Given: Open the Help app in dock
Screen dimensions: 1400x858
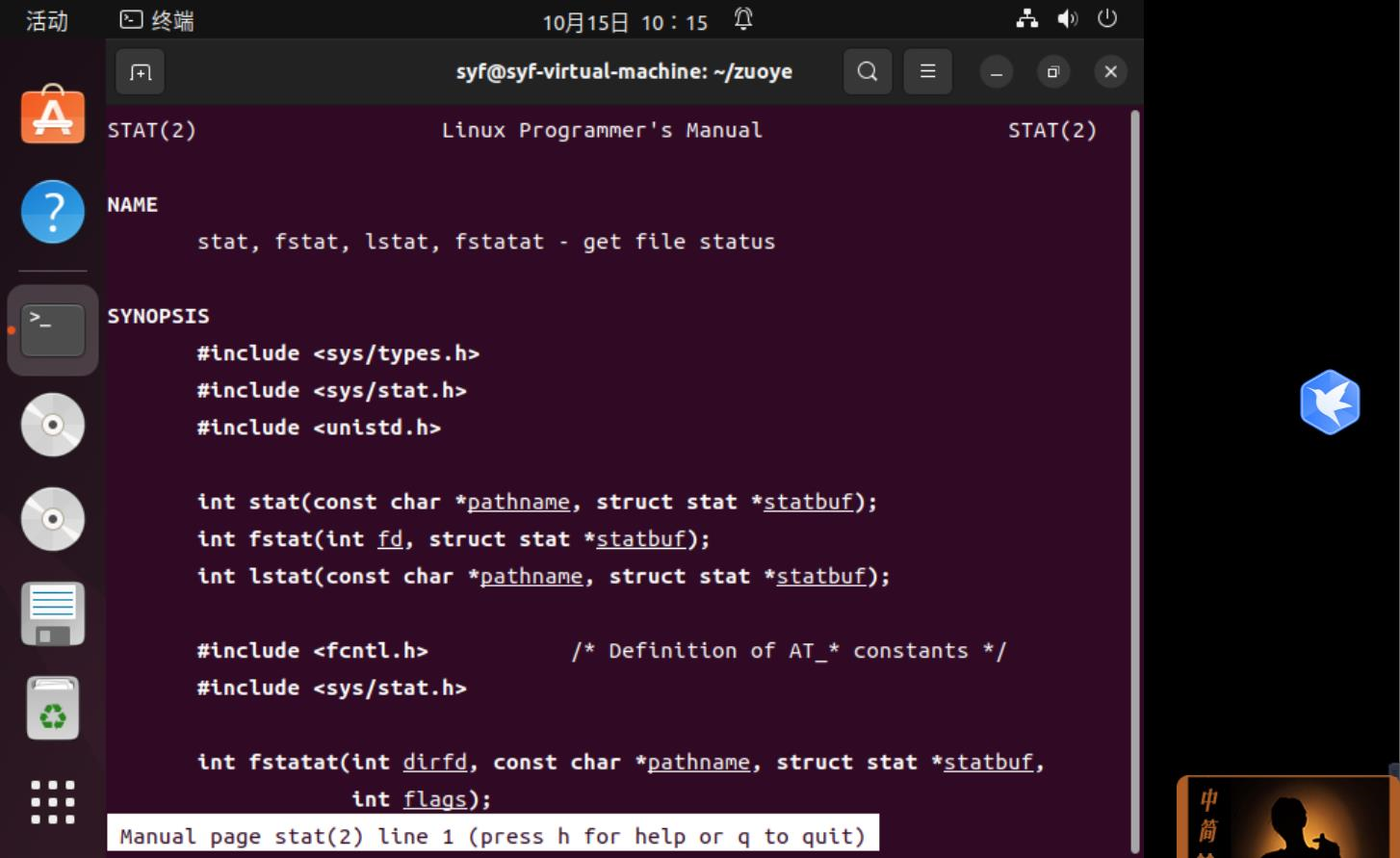Looking at the screenshot, I should pyautogui.click(x=53, y=212).
